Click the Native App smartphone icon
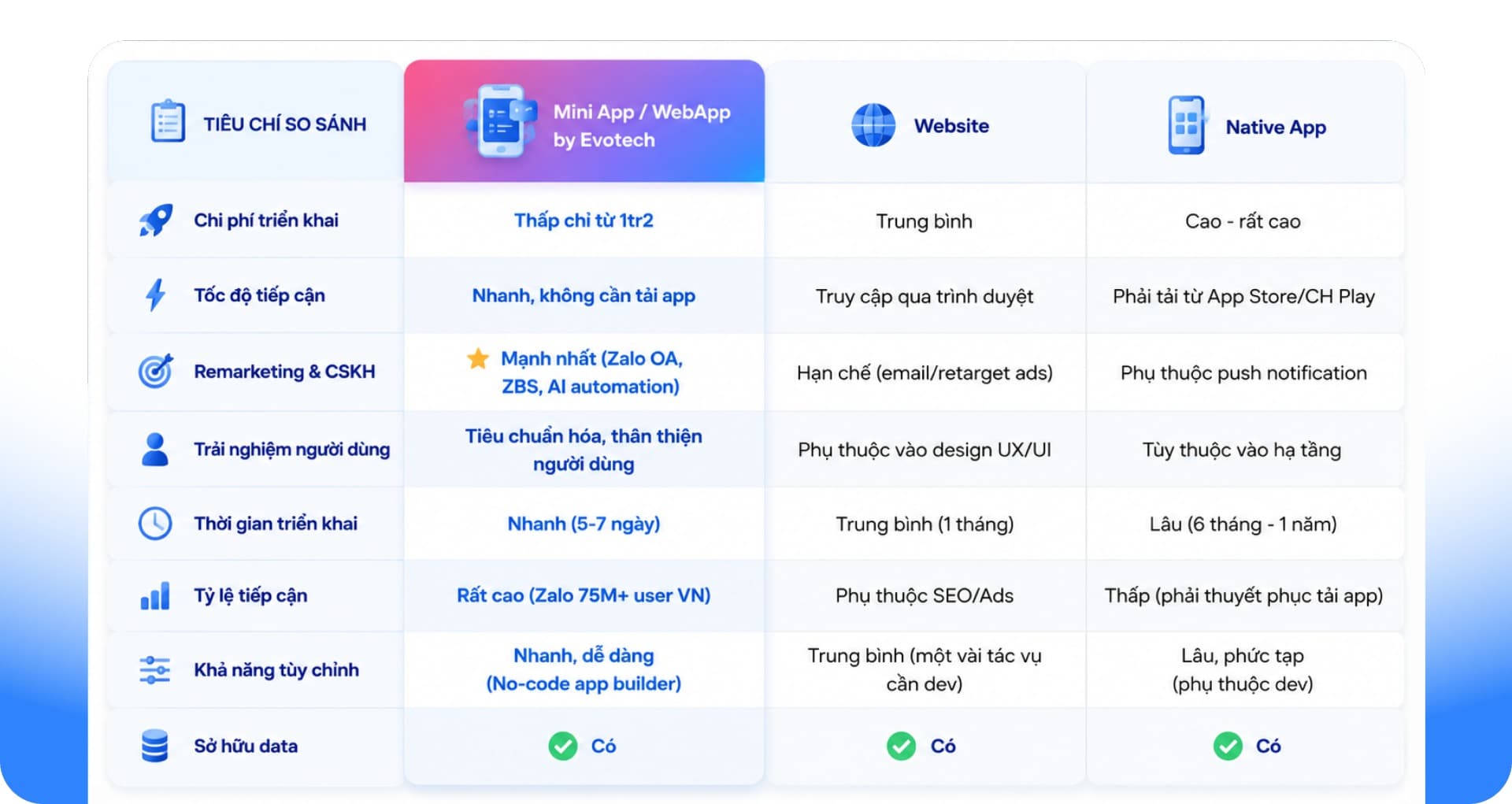 1187,124
